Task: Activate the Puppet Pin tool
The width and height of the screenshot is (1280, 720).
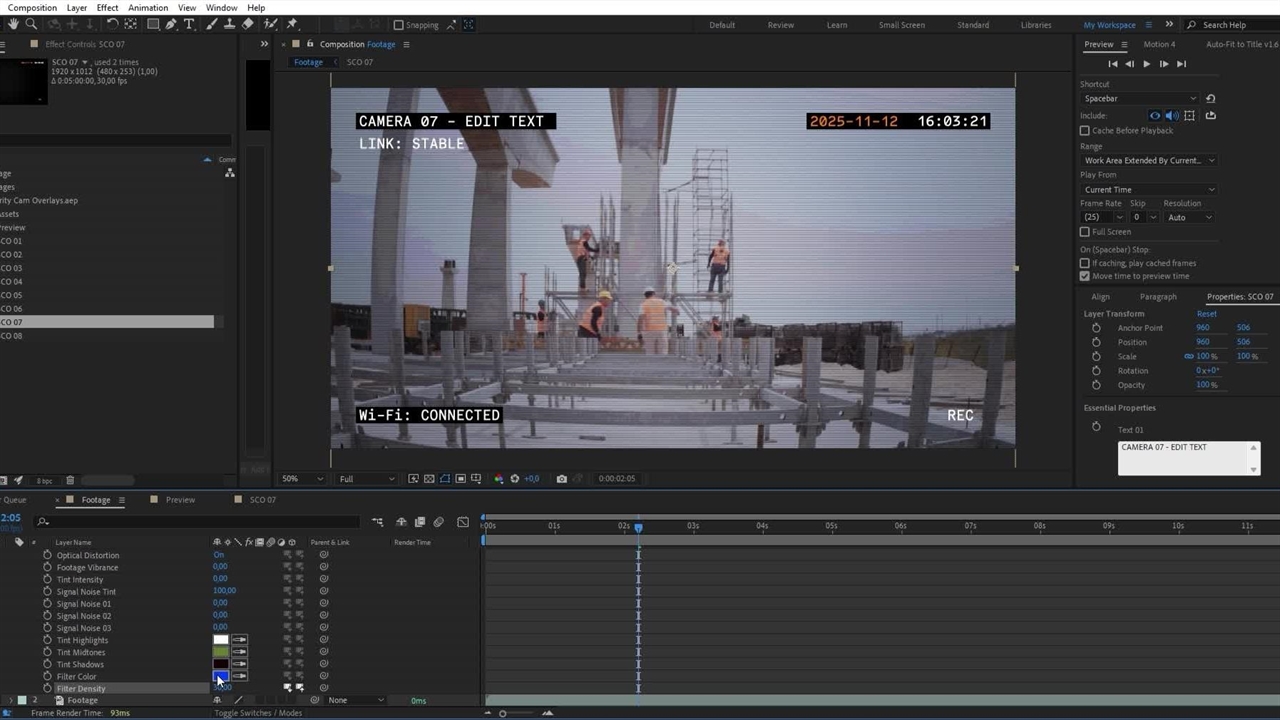Action: [291, 24]
